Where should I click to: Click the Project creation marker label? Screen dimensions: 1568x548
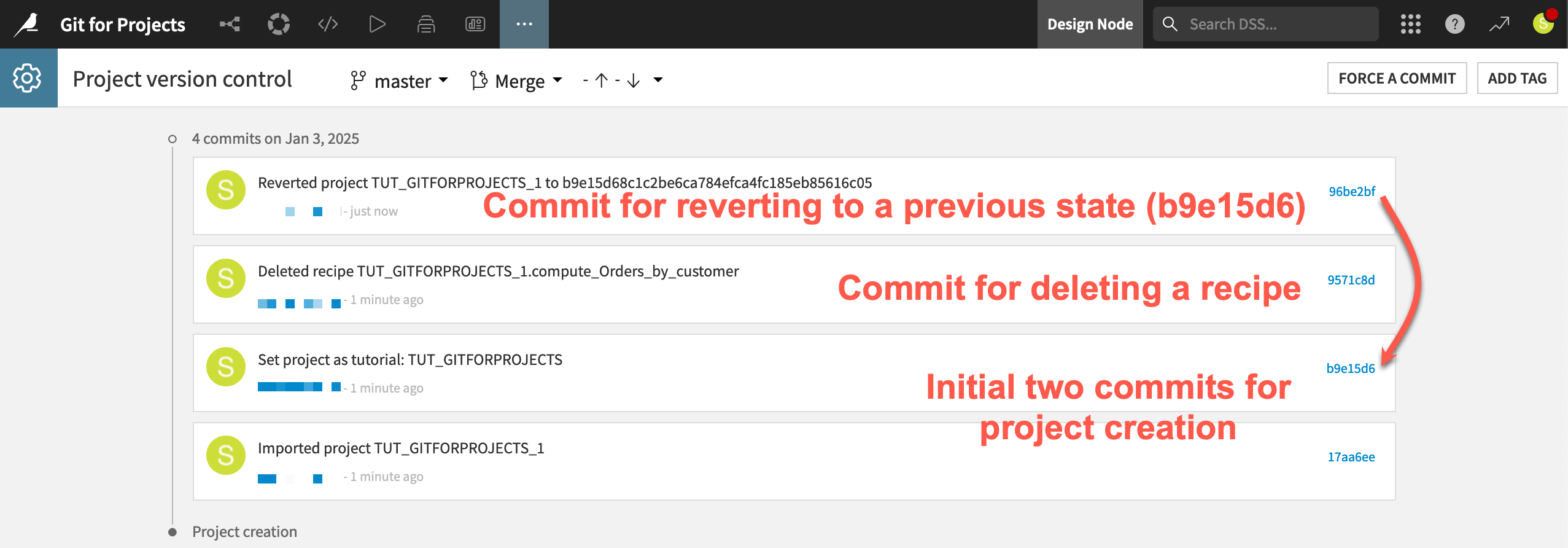tap(244, 532)
